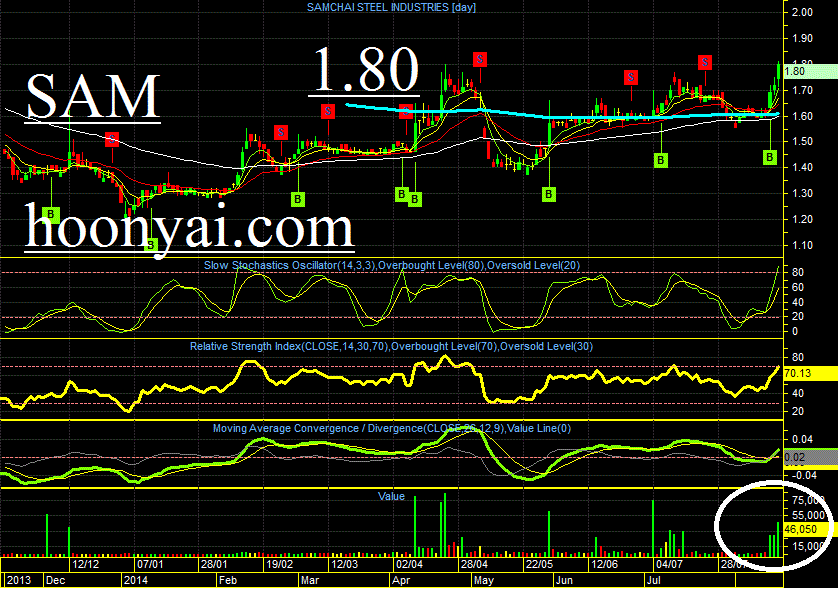Select the Sell marker near the 19/02 date
Image resolution: width=838 pixels, height=594 pixels.
(281, 132)
